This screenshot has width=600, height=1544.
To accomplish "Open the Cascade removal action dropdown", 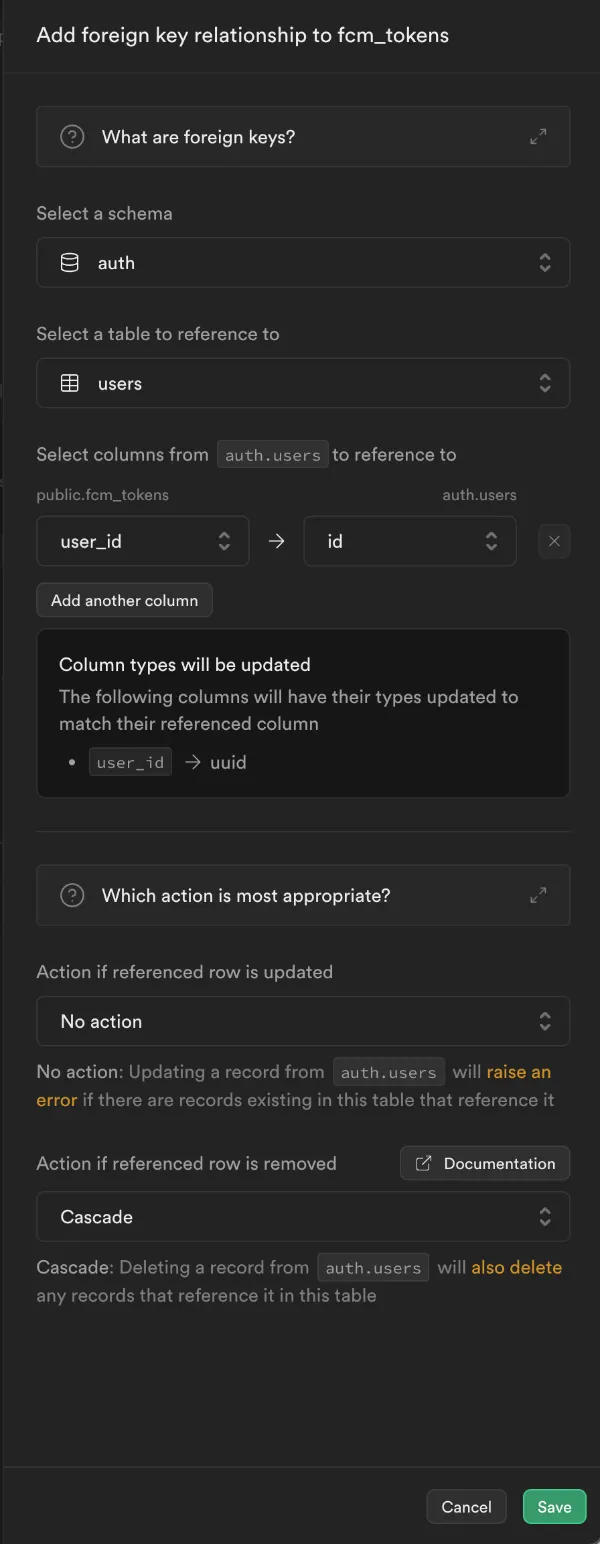I will click(x=303, y=1217).
